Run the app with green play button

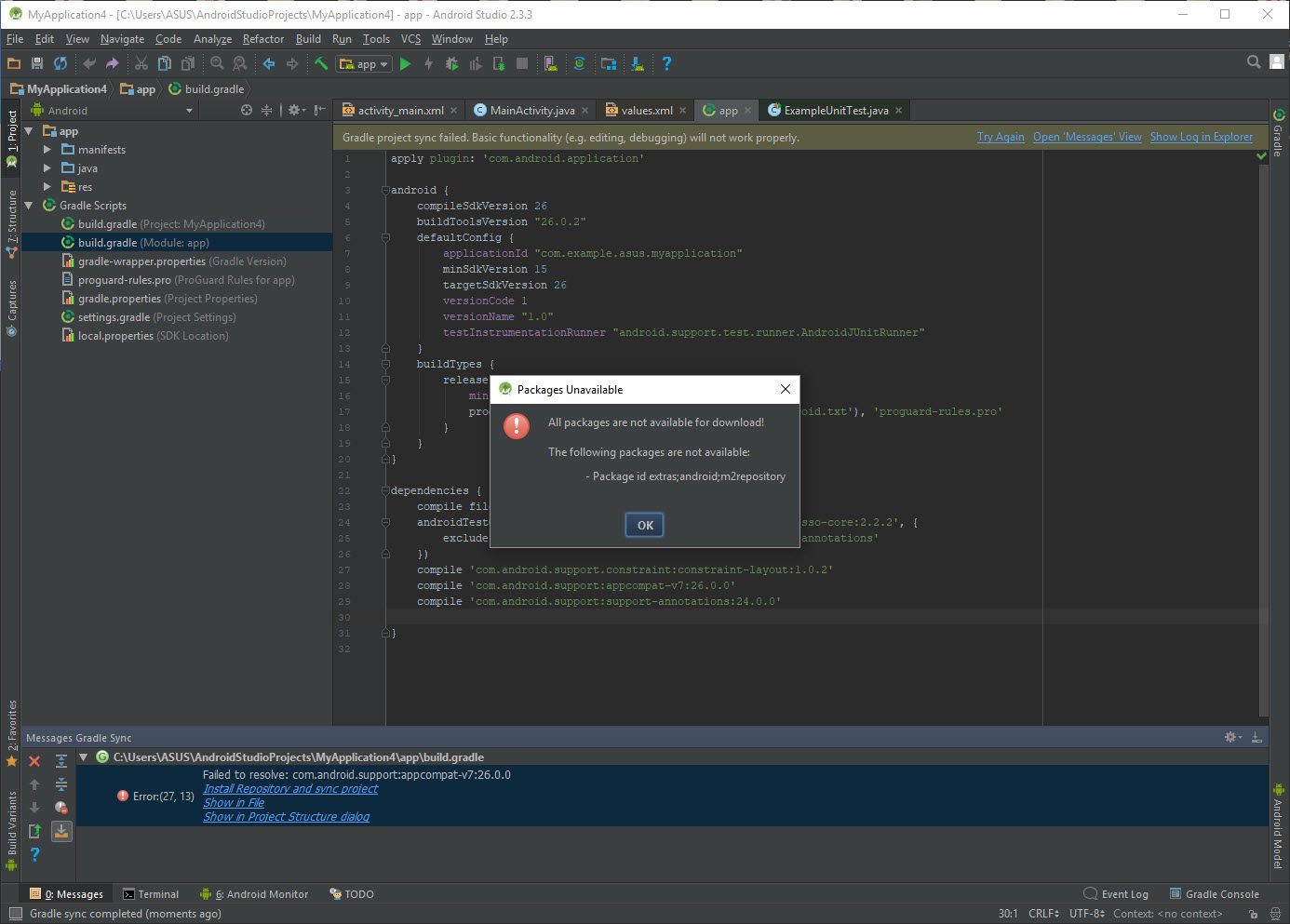click(x=405, y=63)
